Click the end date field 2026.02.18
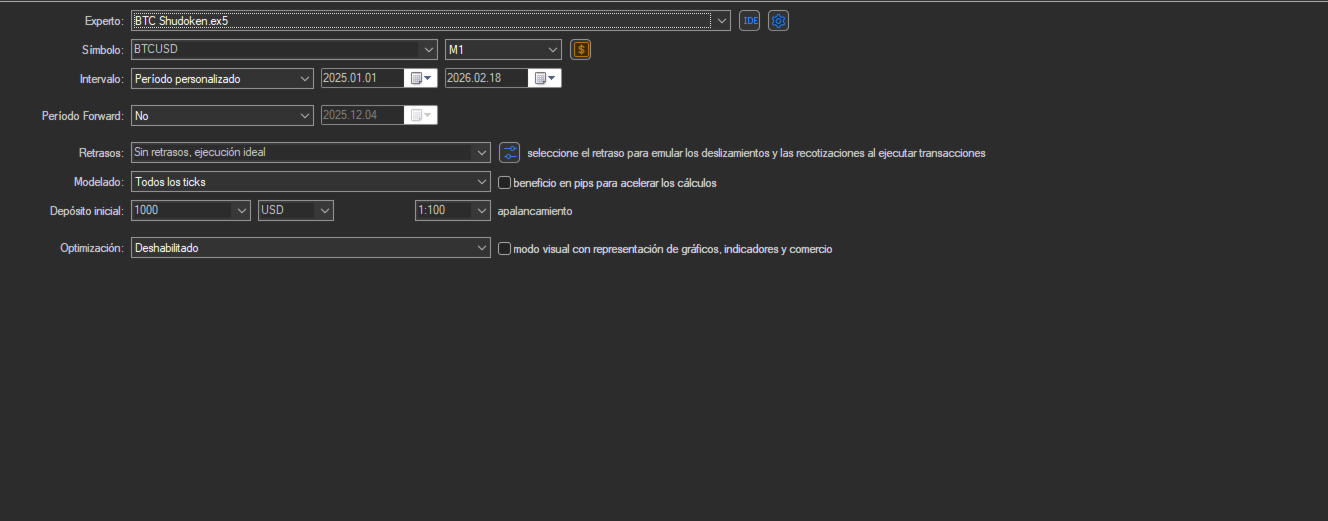 click(x=486, y=78)
